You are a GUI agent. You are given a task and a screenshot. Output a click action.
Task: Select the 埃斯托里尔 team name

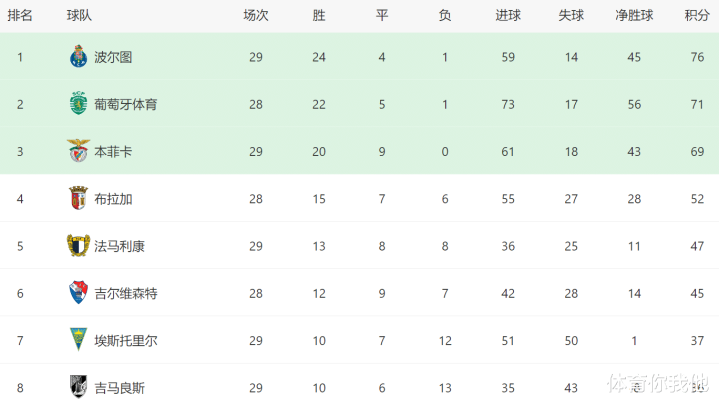tap(126, 340)
